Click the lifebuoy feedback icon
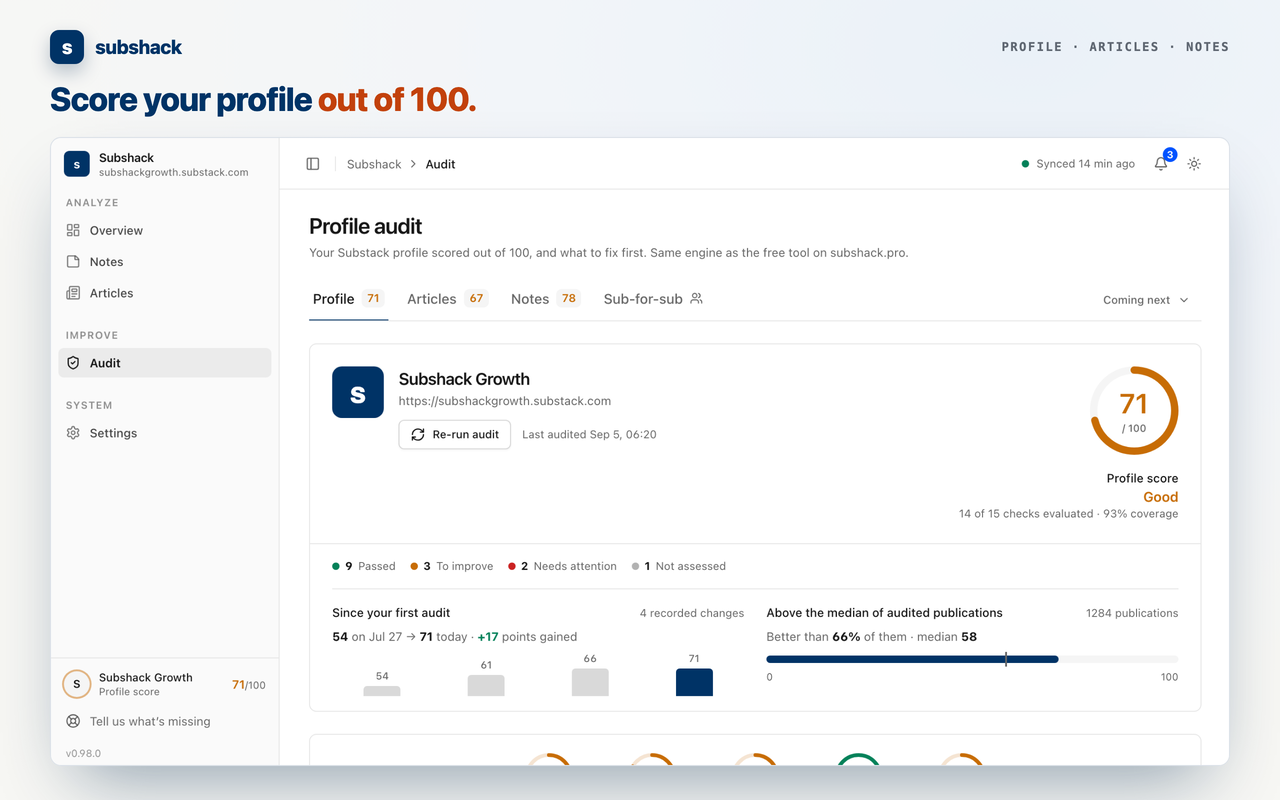 coord(73,721)
